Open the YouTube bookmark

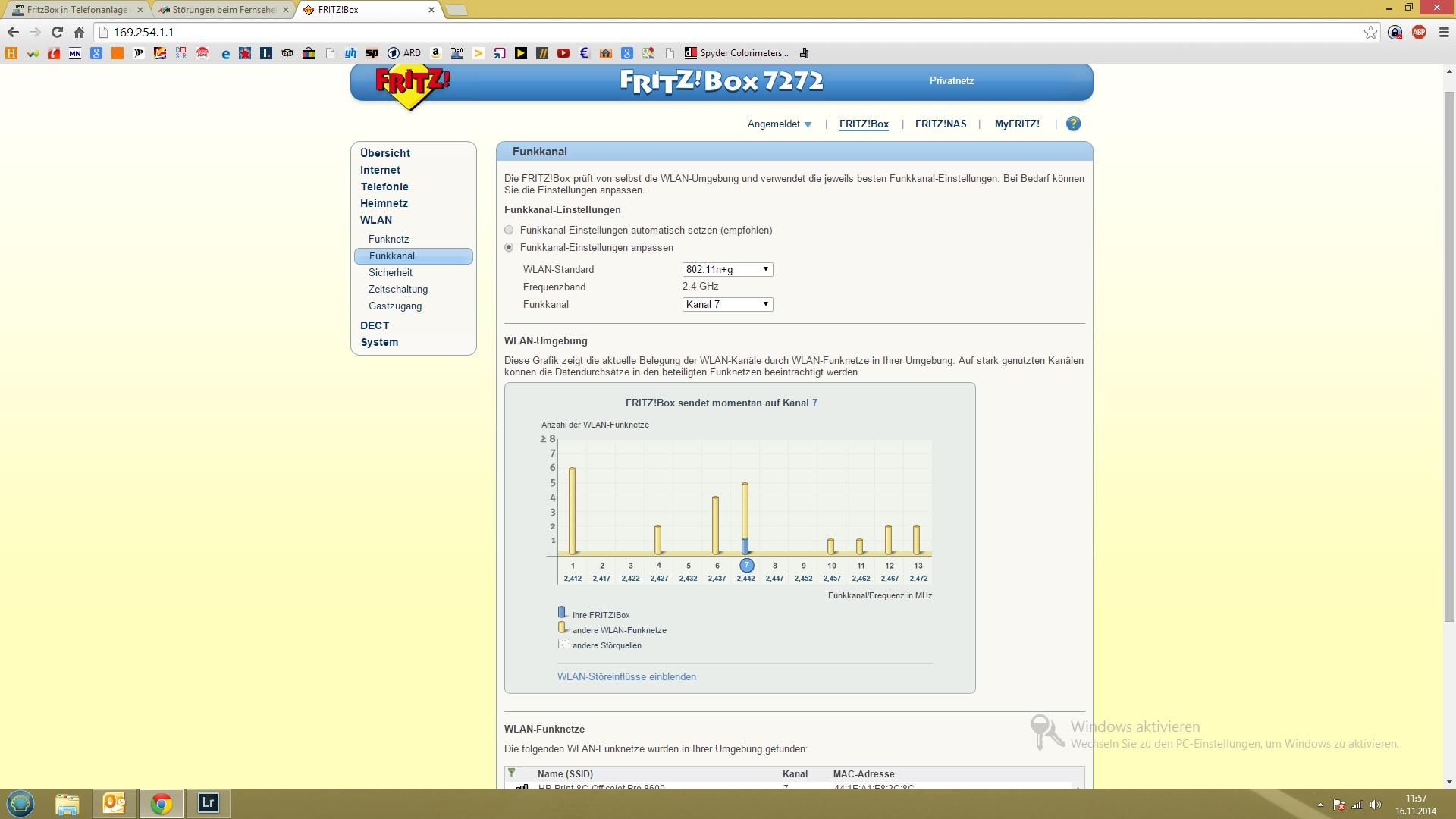coord(563,53)
